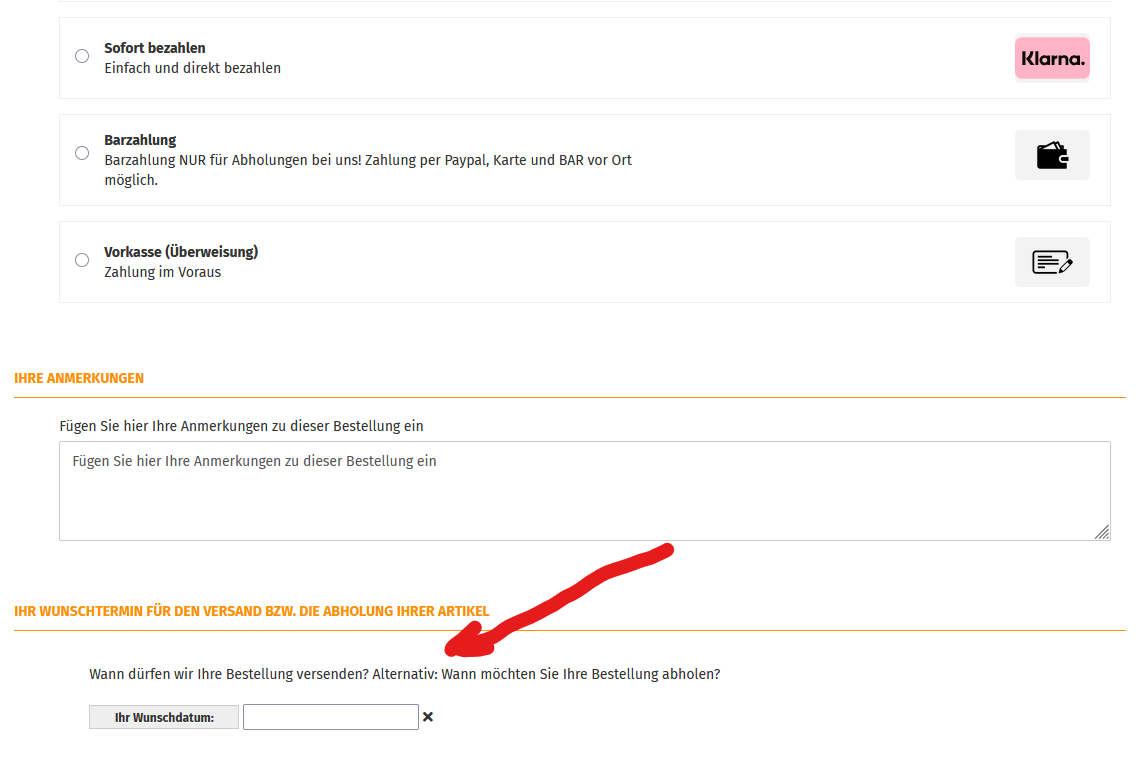
Task: Click the "Ihr Wunschdatum:" label
Action: coord(164,717)
